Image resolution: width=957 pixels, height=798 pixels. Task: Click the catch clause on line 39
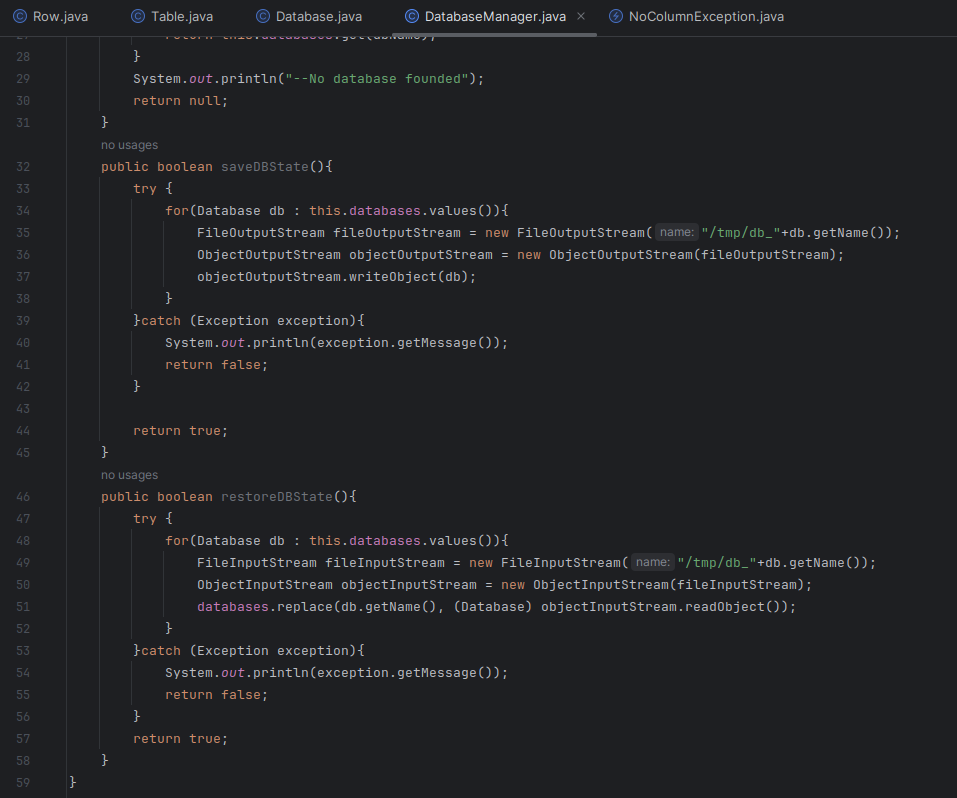pyautogui.click(x=249, y=321)
